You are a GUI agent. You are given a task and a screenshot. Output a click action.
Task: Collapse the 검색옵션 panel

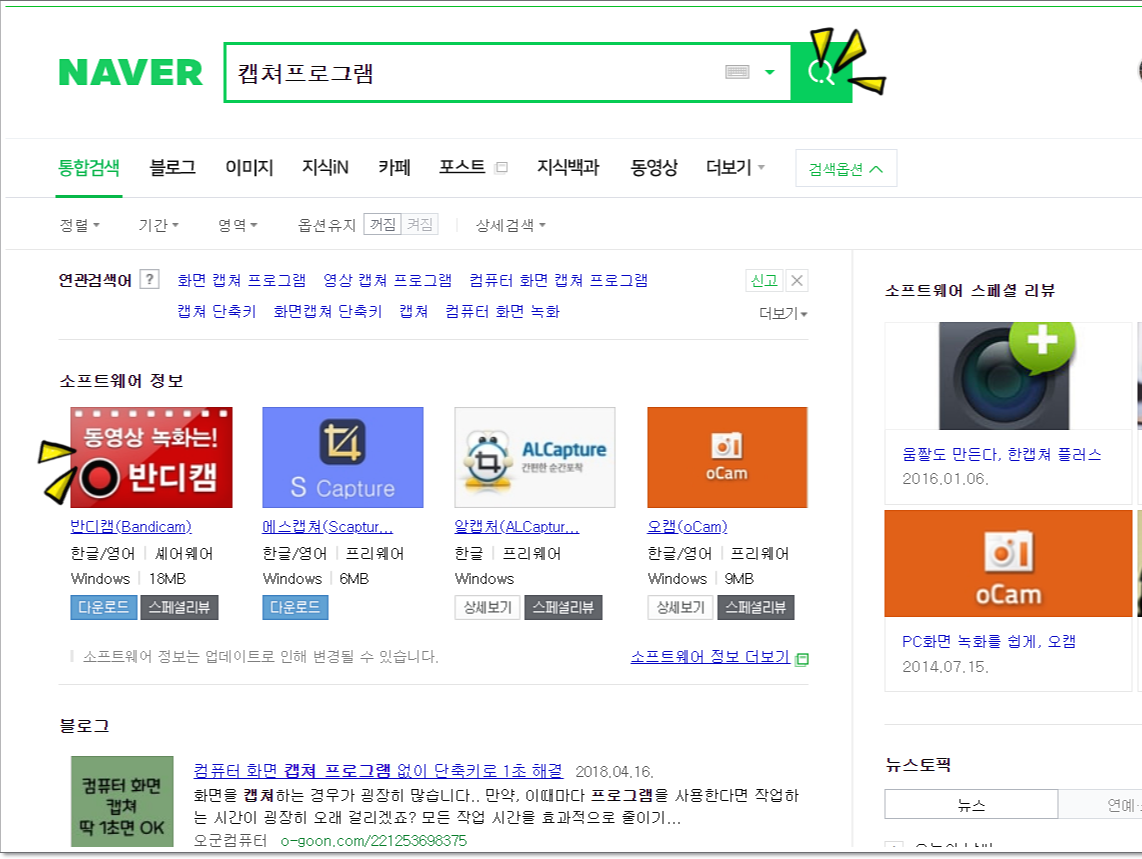tap(846, 168)
